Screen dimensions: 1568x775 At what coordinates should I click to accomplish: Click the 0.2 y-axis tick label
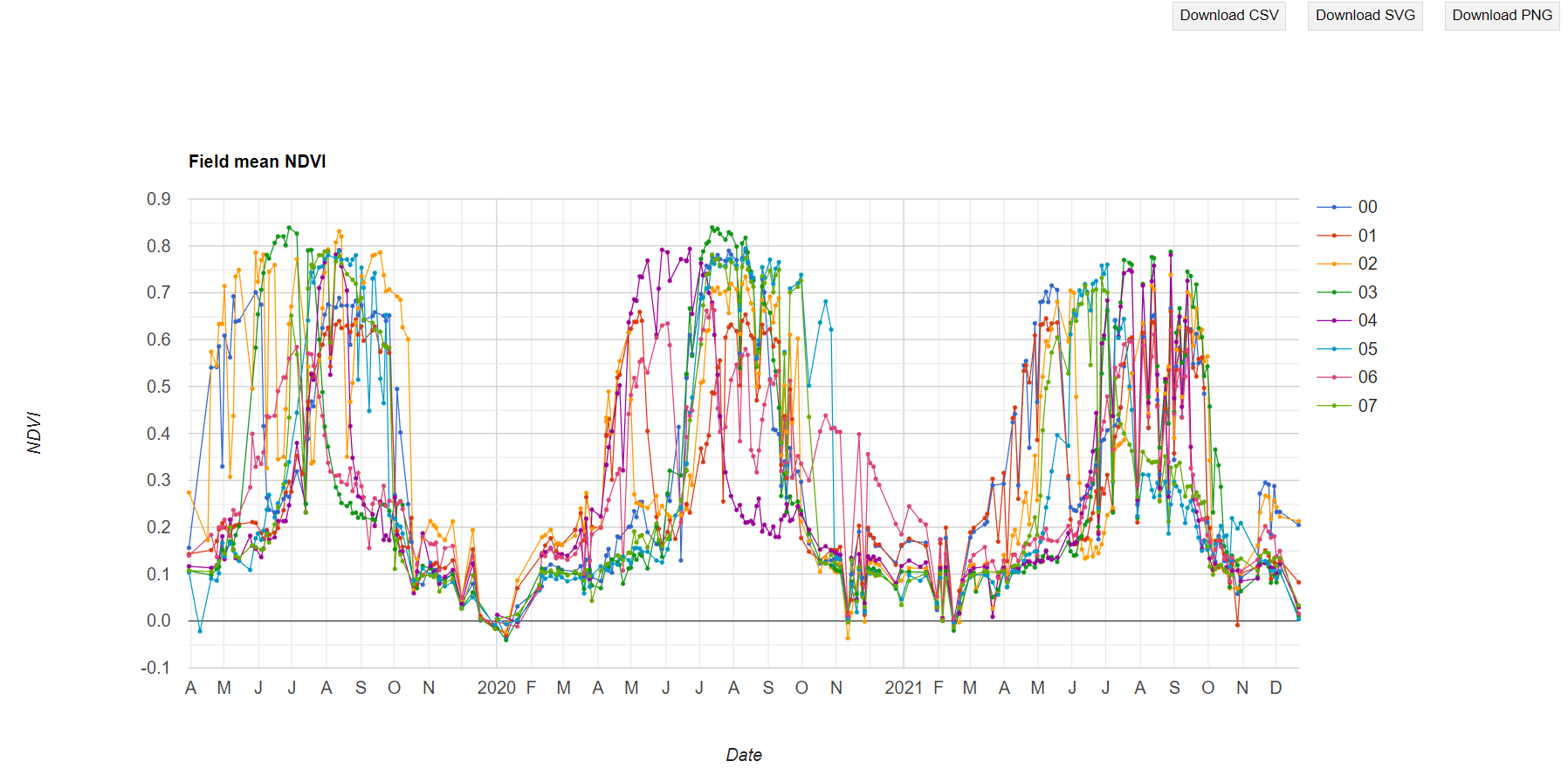coord(159,527)
